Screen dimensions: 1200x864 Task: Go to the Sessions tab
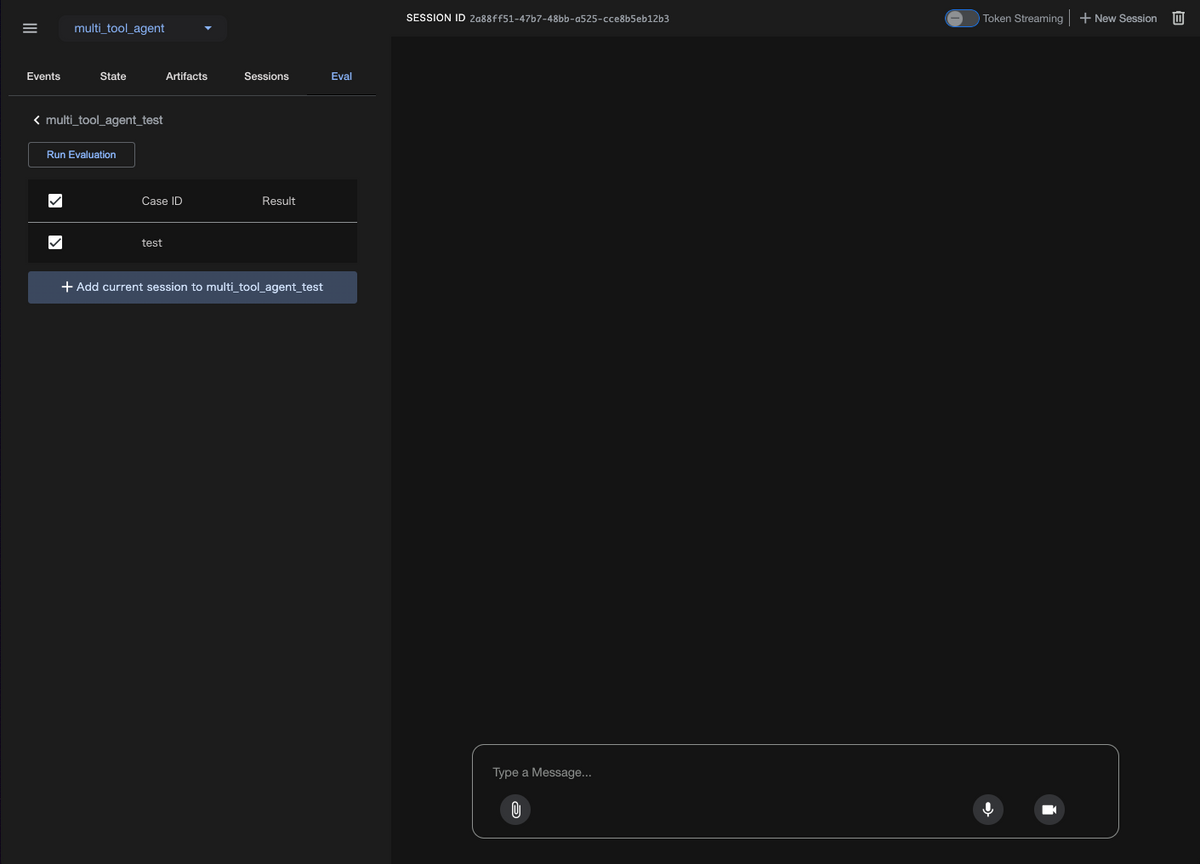266,76
